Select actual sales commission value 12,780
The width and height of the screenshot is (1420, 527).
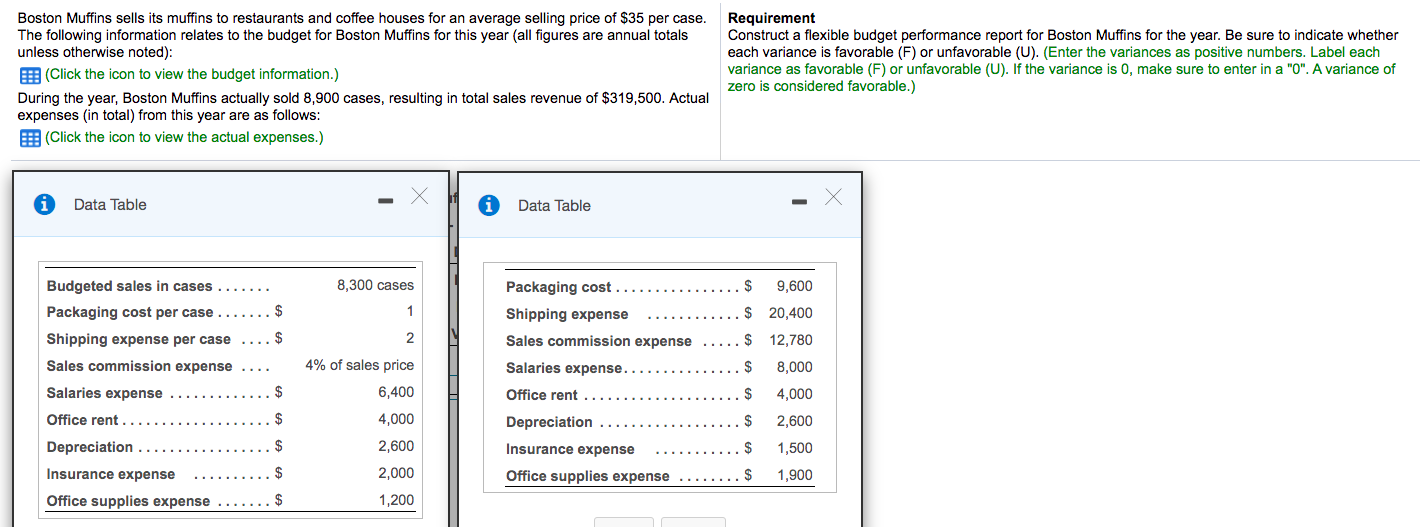(x=791, y=340)
